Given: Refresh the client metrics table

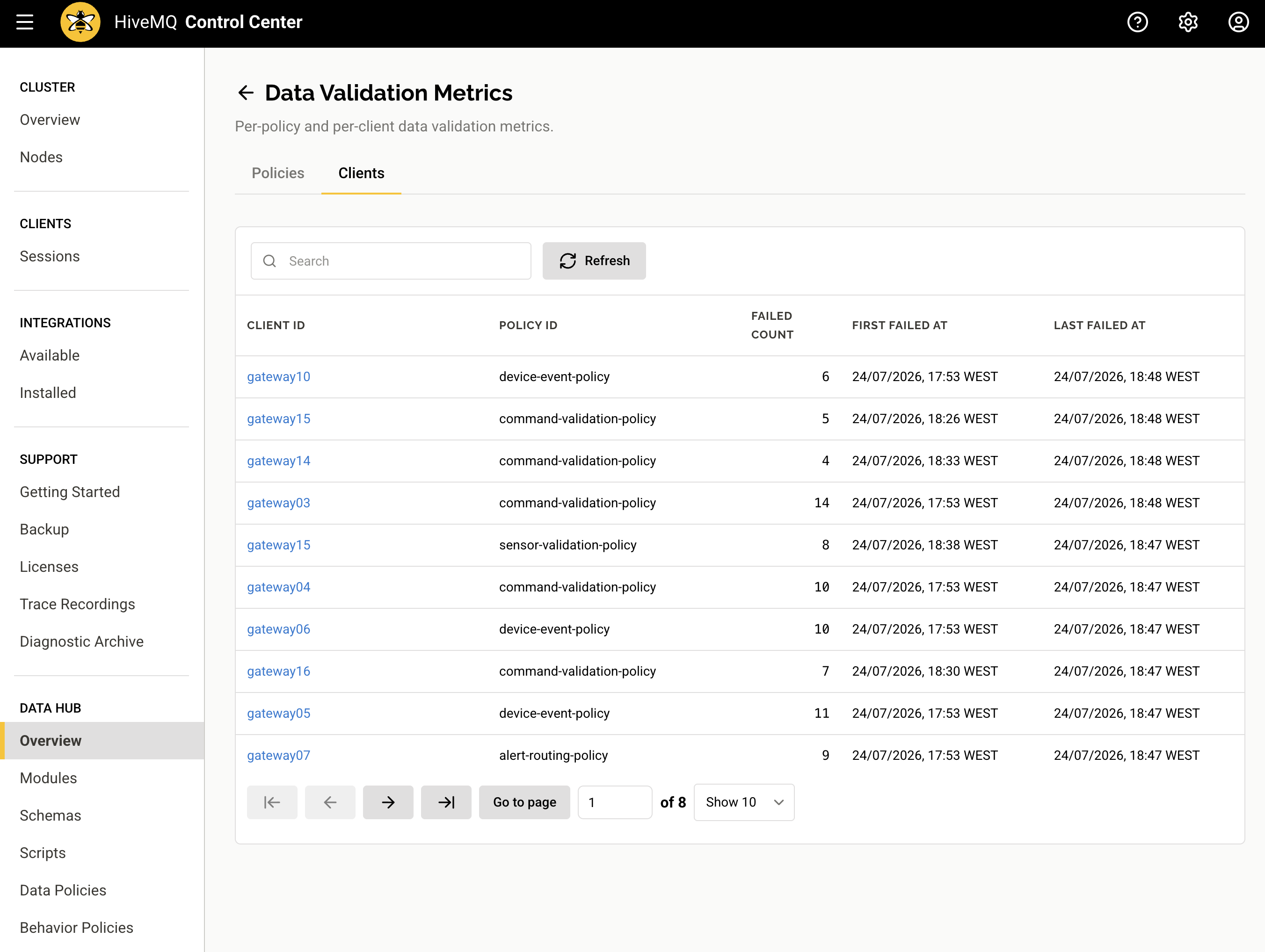Looking at the screenshot, I should click(x=594, y=261).
